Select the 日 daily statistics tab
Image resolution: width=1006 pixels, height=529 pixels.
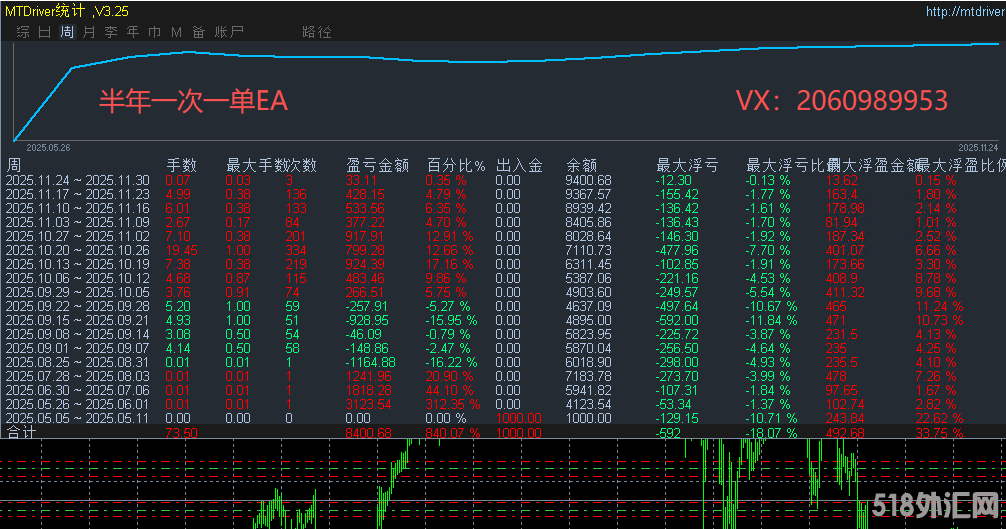pyautogui.click(x=45, y=32)
